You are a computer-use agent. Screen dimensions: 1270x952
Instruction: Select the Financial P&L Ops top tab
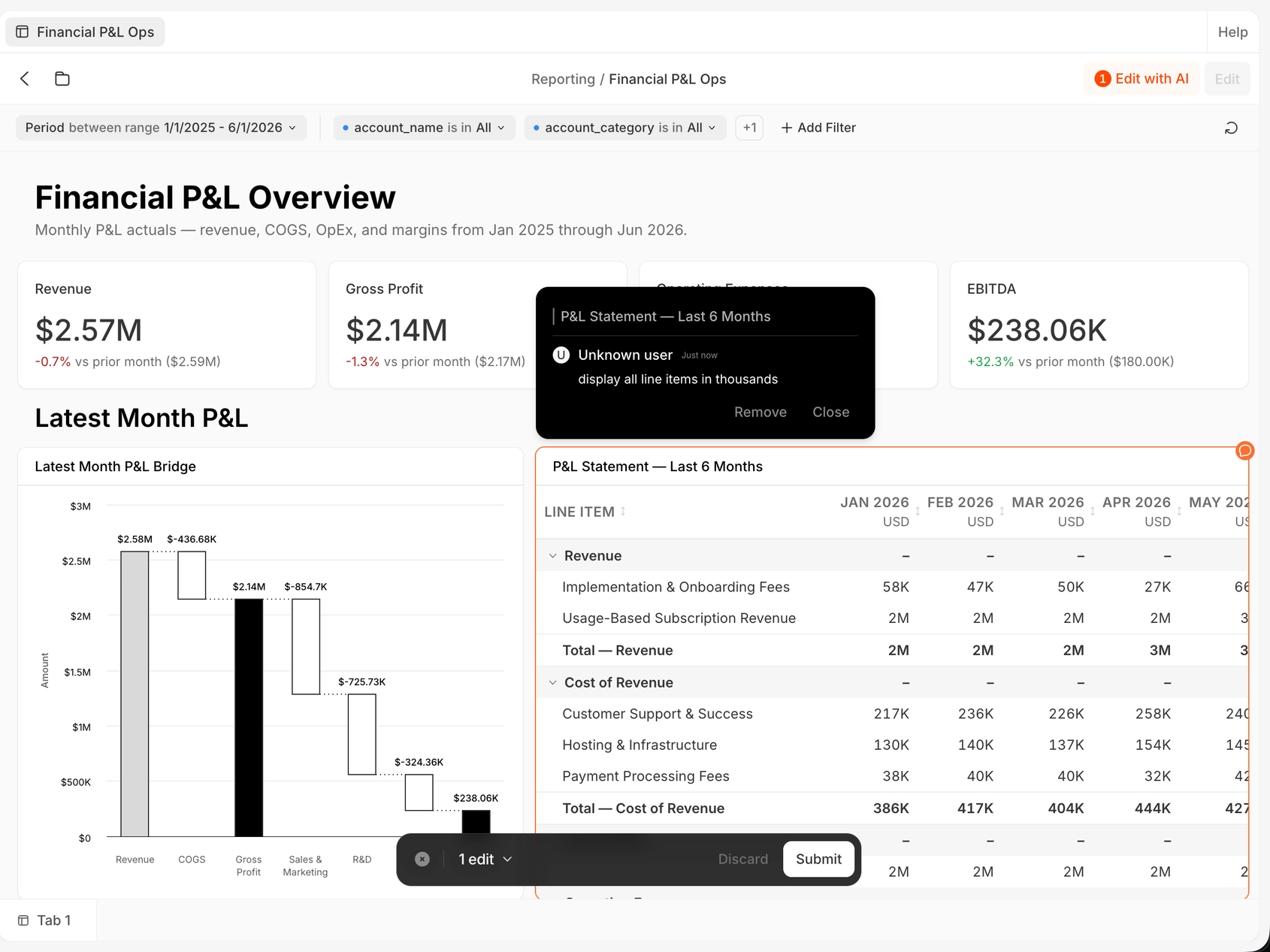click(x=86, y=32)
